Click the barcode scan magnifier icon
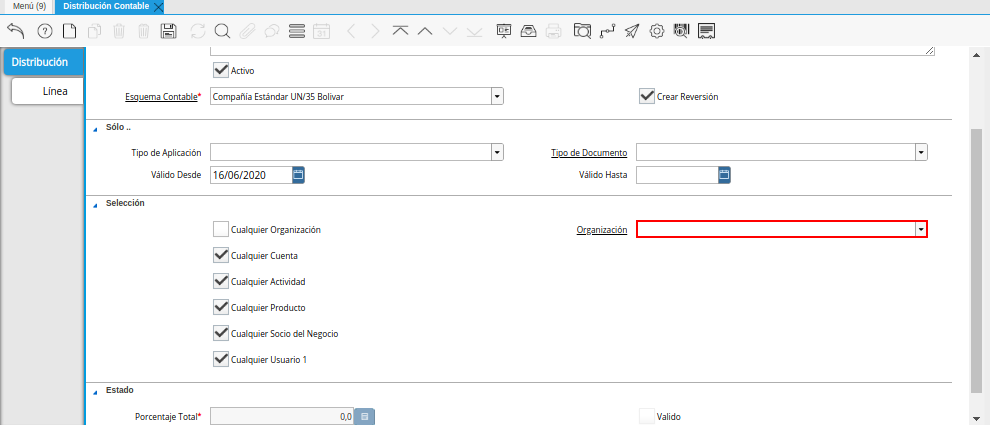The image size is (990, 425). [681, 31]
